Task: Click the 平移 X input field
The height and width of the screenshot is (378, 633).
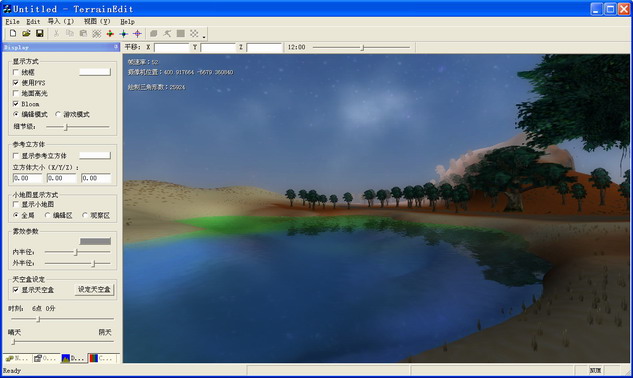Action: coord(172,47)
